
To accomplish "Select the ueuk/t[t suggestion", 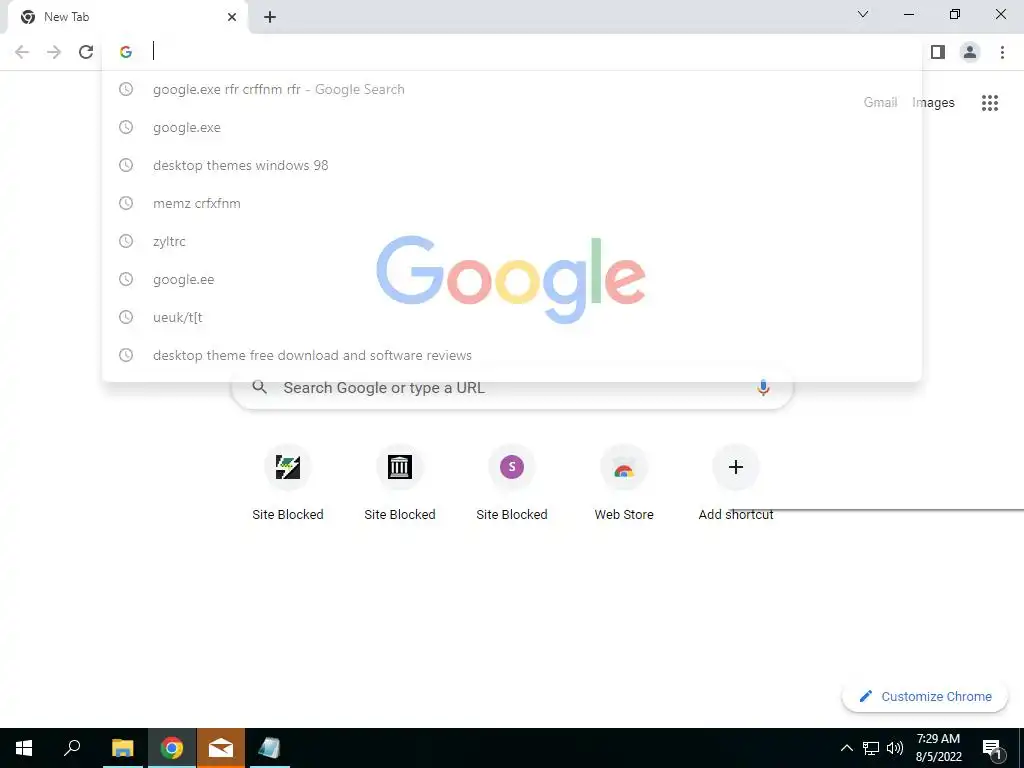I will point(512,317).
